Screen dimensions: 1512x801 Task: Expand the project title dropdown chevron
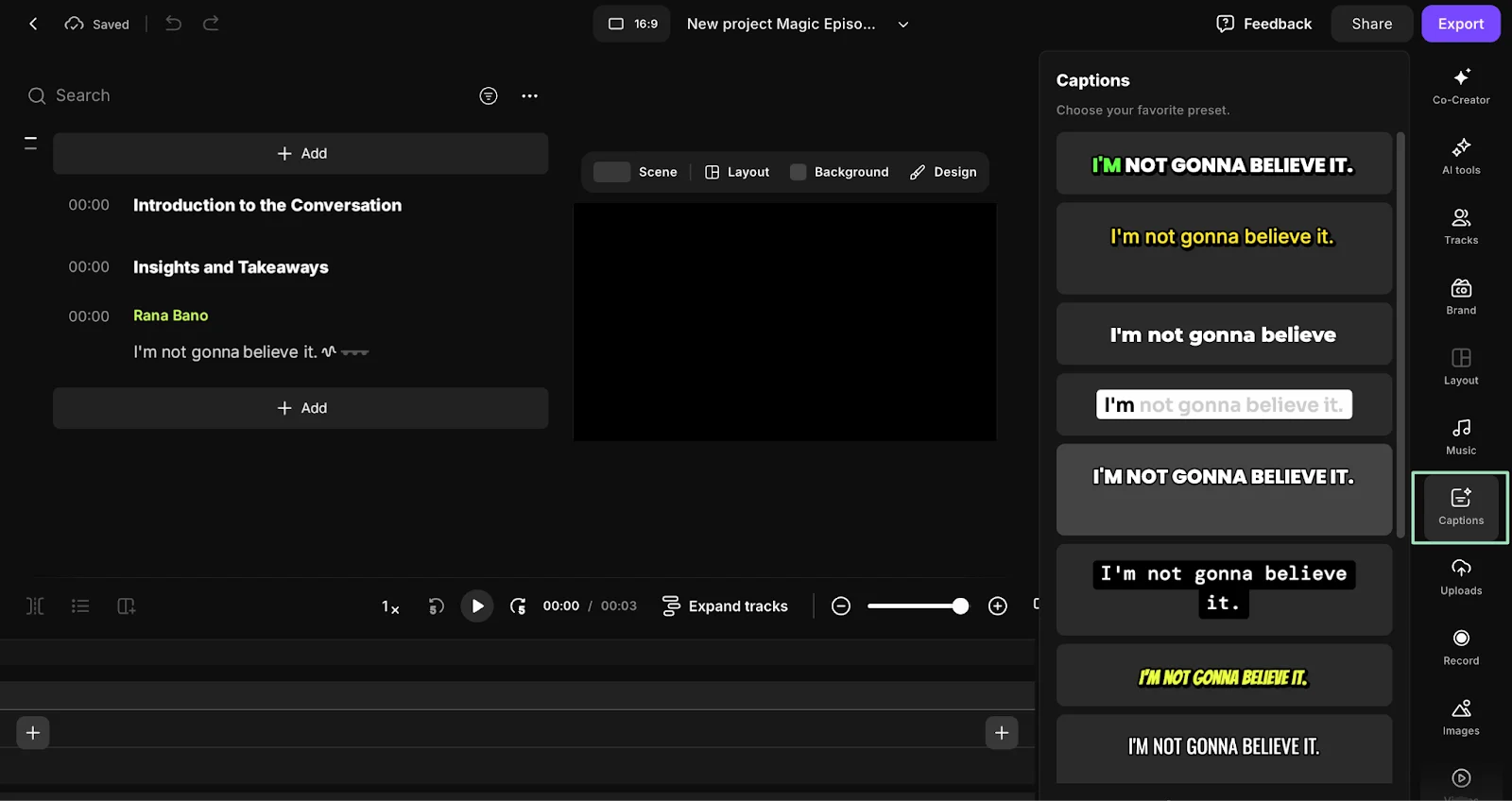point(903,25)
